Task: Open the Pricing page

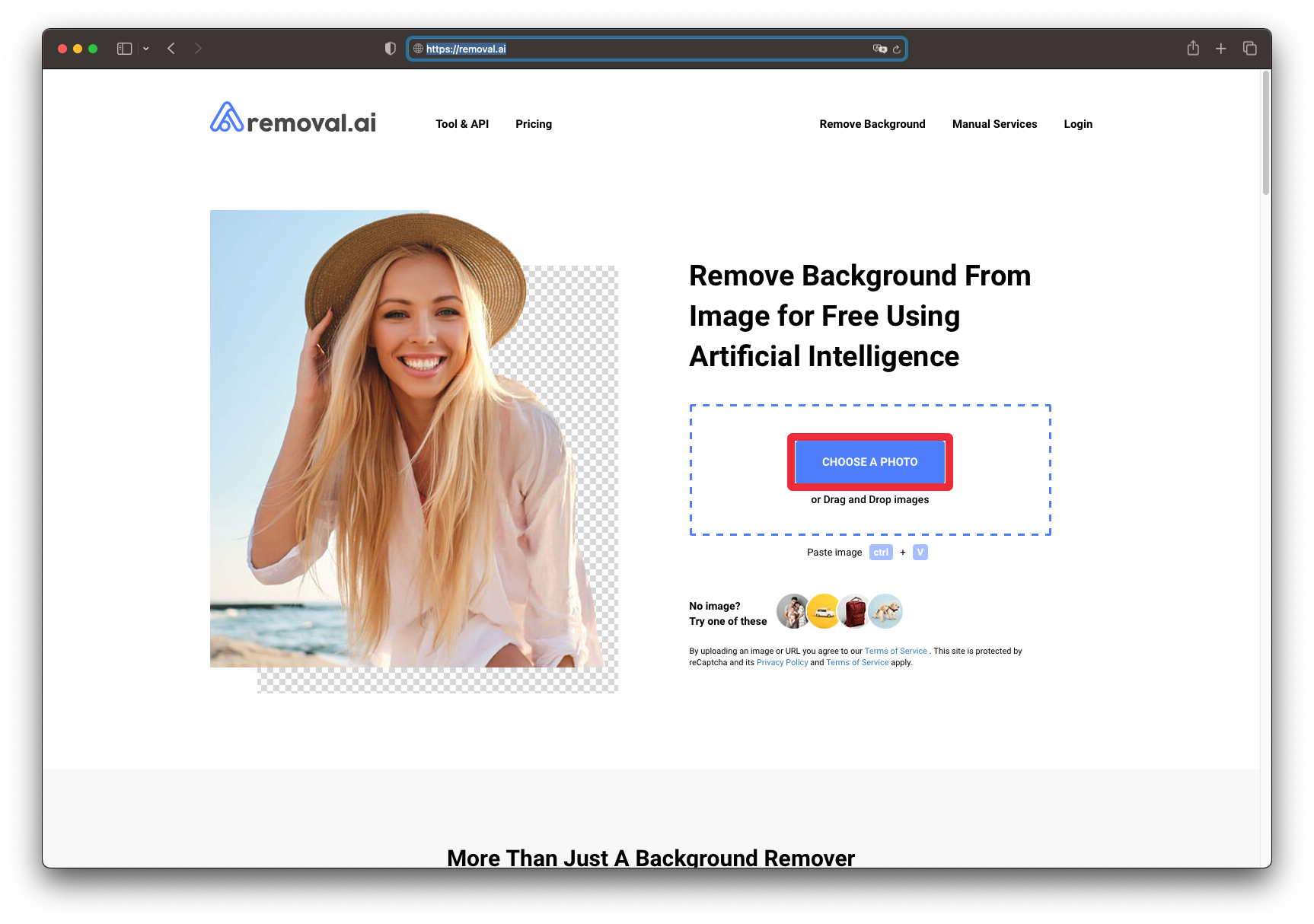Action: (534, 124)
